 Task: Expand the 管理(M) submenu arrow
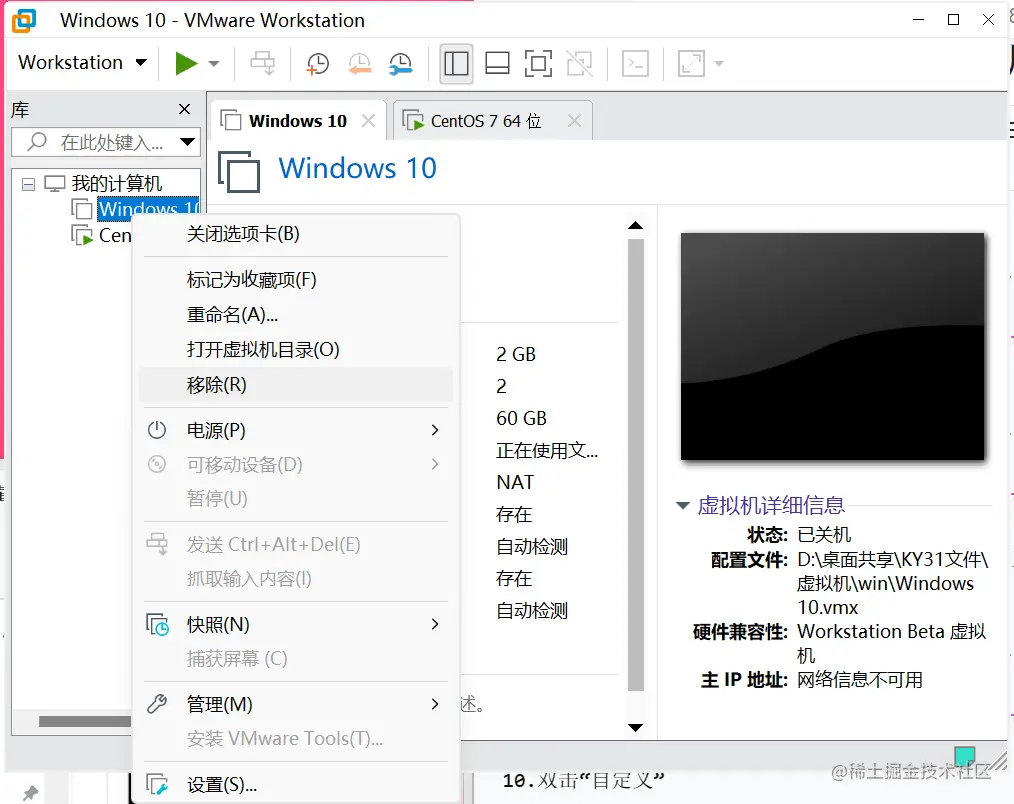point(435,704)
